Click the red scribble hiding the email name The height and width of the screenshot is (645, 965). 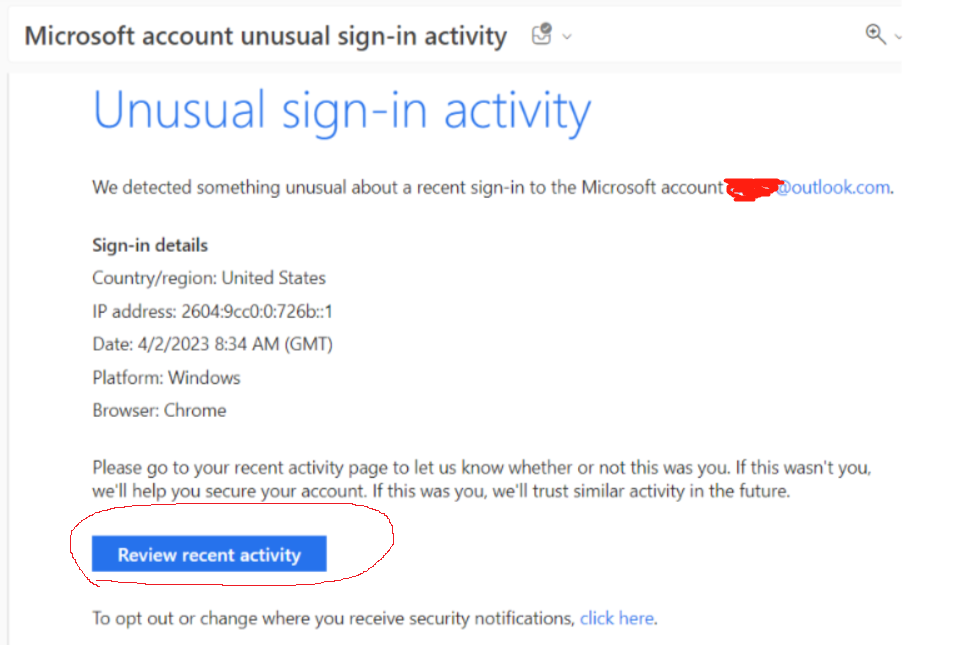tap(750, 187)
